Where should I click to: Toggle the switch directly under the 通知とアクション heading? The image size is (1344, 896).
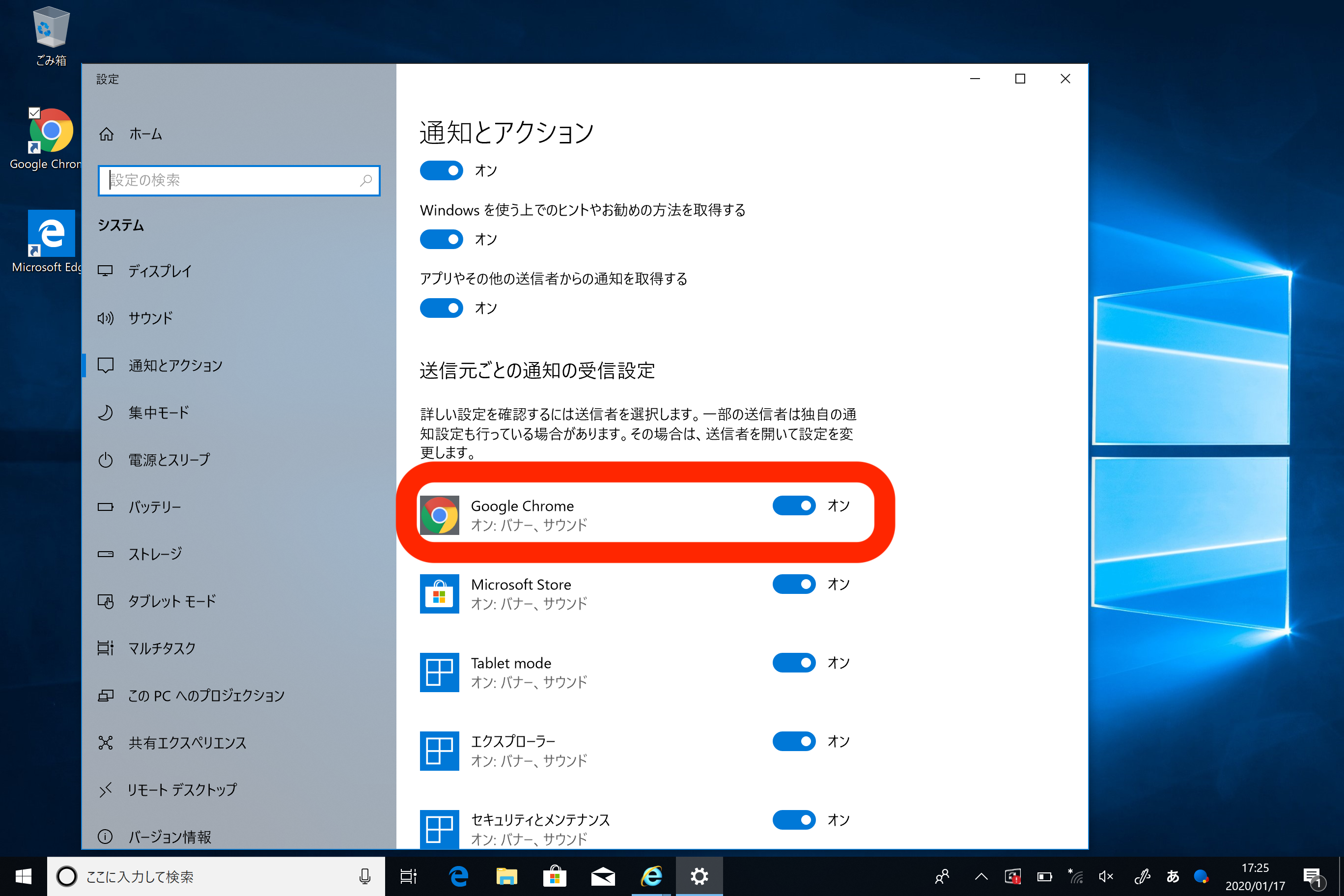(441, 170)
